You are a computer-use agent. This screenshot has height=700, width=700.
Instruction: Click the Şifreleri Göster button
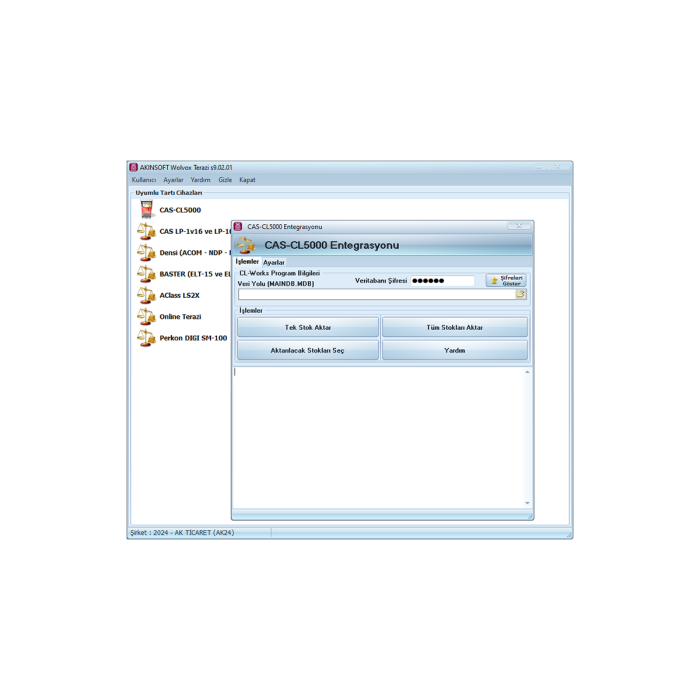pos(506,280)
